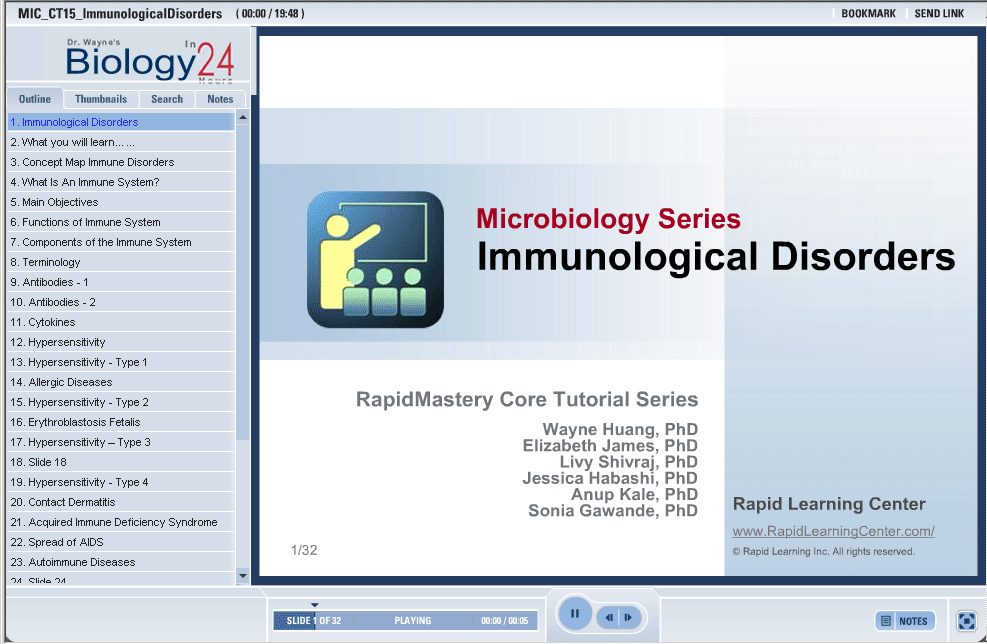987x644 pixels.
Task: Click the teacher blackboard icon on slide
Action: [375, 259]
